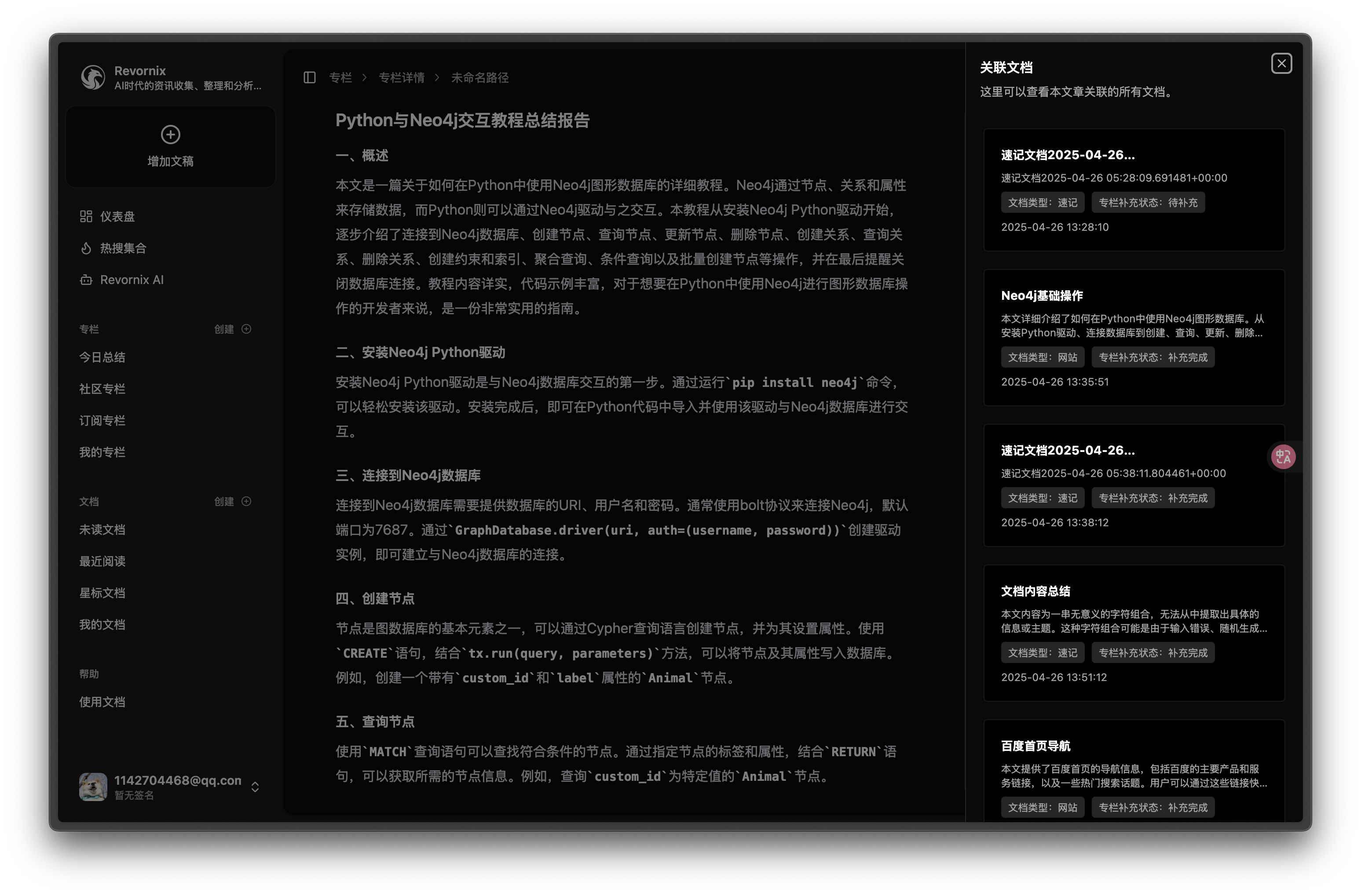
Task: Click heading 三、连接到Neo4j数据库
Action: [408, 476]
